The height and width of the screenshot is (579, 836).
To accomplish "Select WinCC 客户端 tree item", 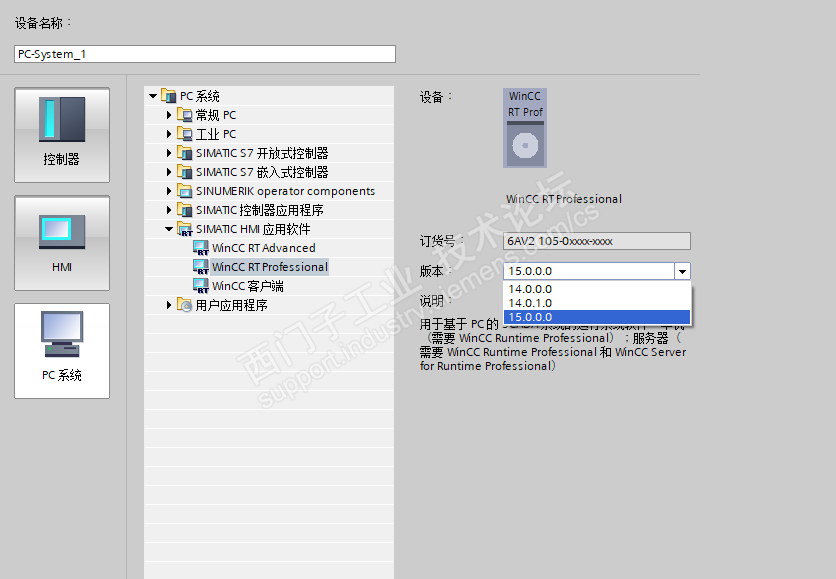I will (x=247, y=286).
